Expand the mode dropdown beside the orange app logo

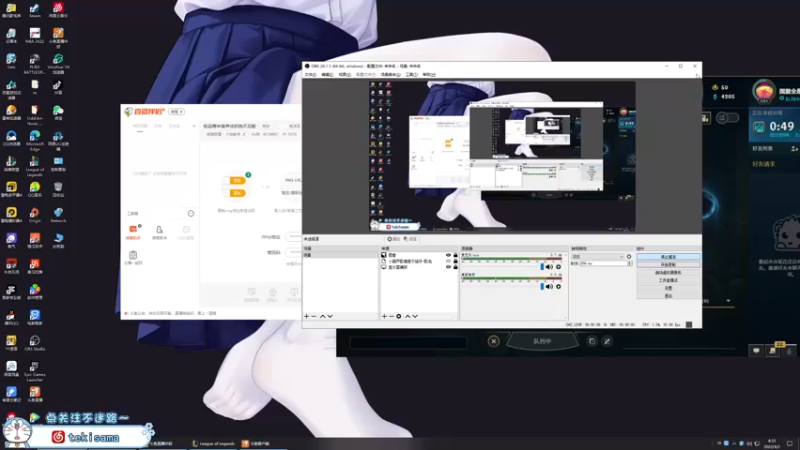point(177,112)
